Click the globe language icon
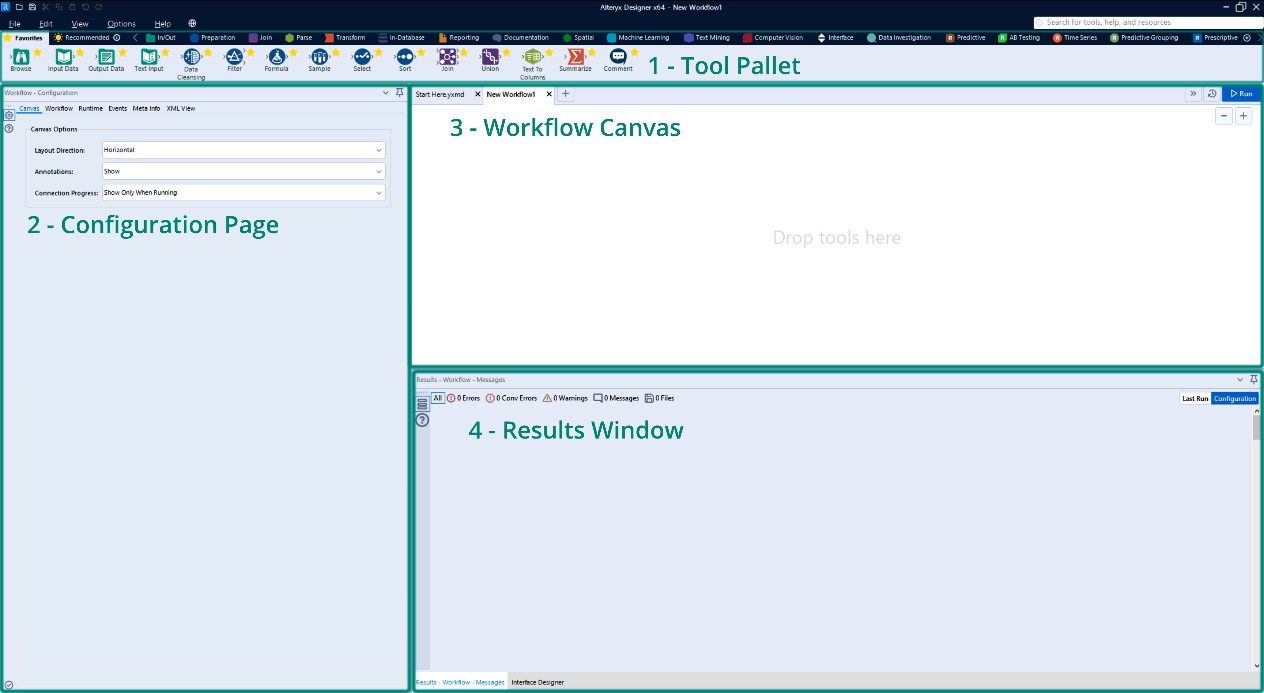 (x=192, y=23)
